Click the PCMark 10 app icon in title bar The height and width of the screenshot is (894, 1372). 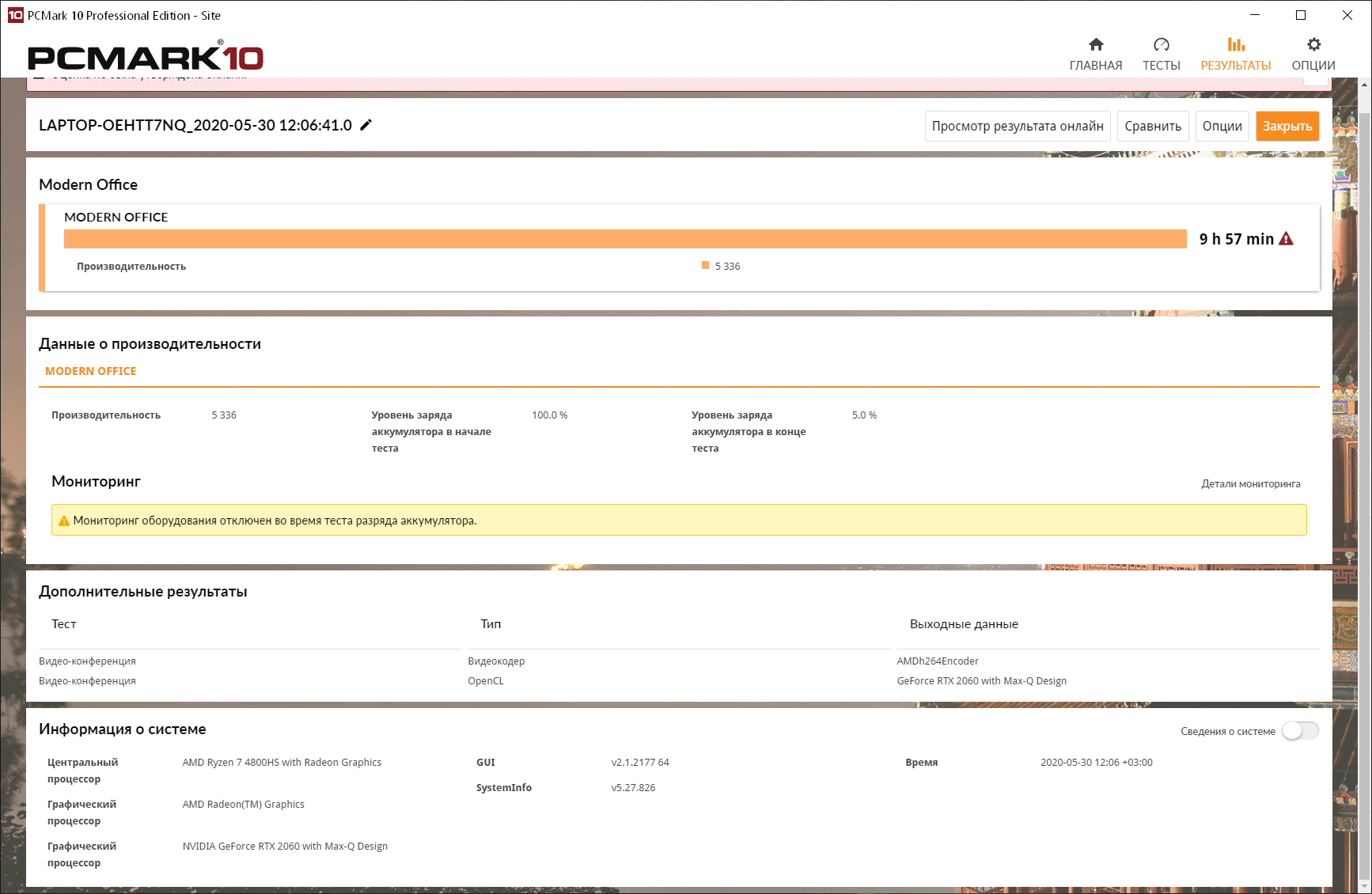coord(15,15)
